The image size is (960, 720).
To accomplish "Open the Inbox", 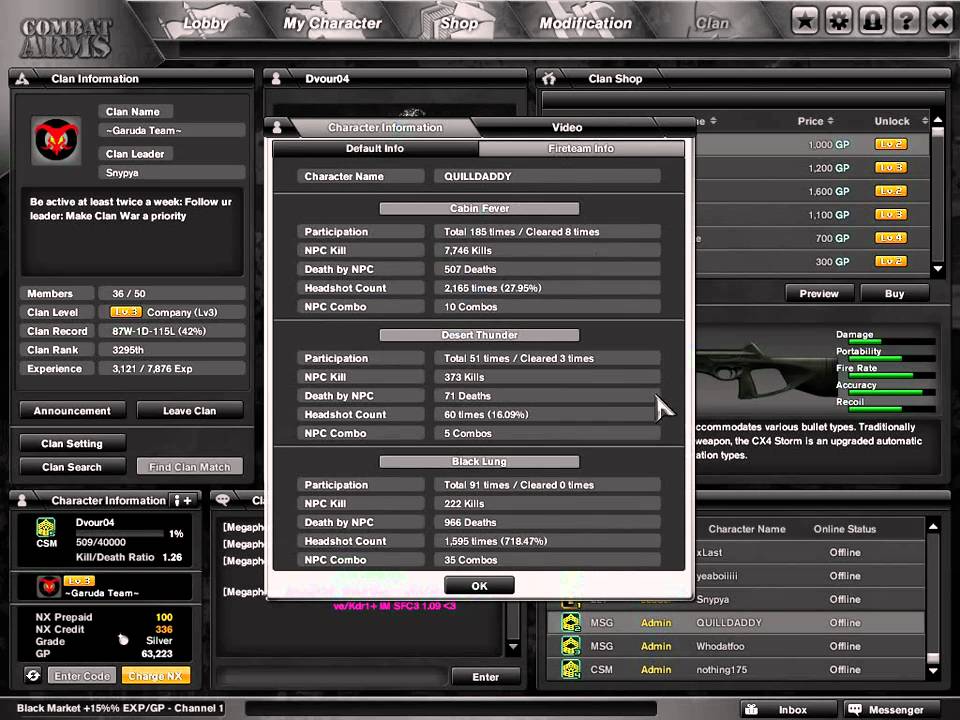I will point(787,710).
